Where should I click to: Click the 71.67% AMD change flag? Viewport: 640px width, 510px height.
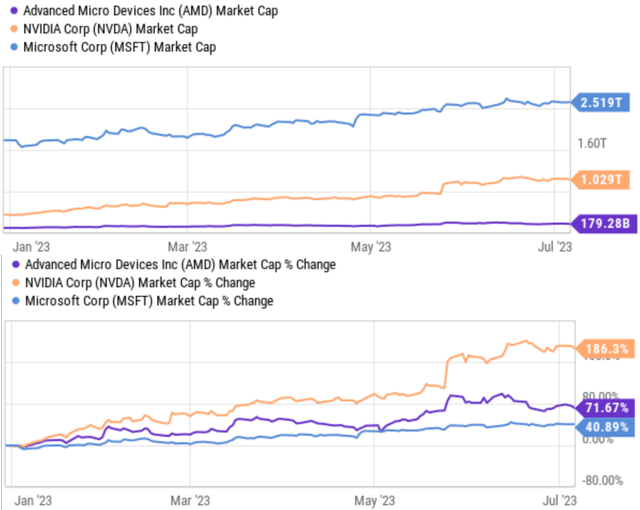tap(601, 409)
